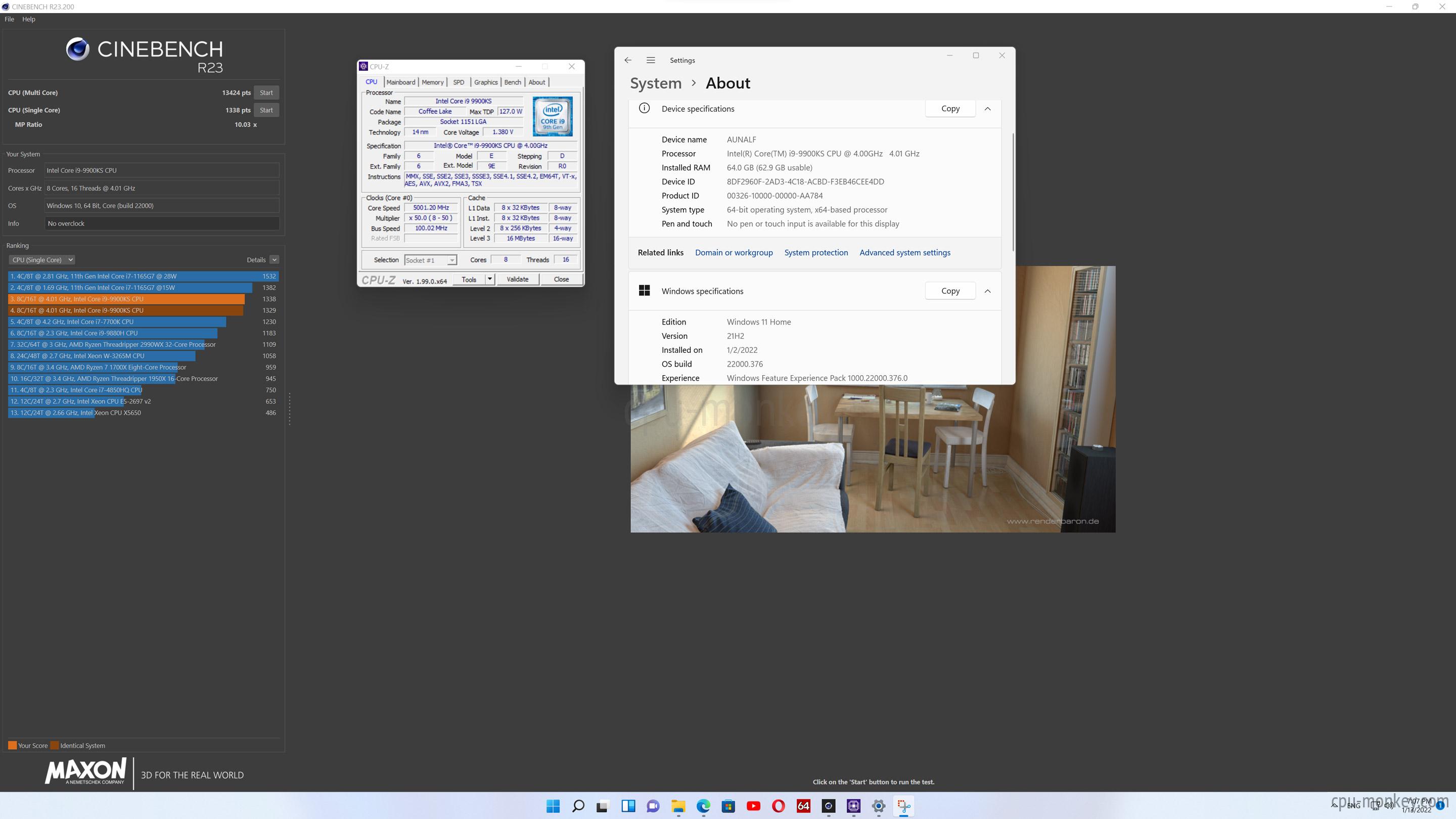The image size is (1456, 819).
Task: Select ranking entry 3 i9-9900KS 1338
Action: pyautogui.click(x=143, y=299)
